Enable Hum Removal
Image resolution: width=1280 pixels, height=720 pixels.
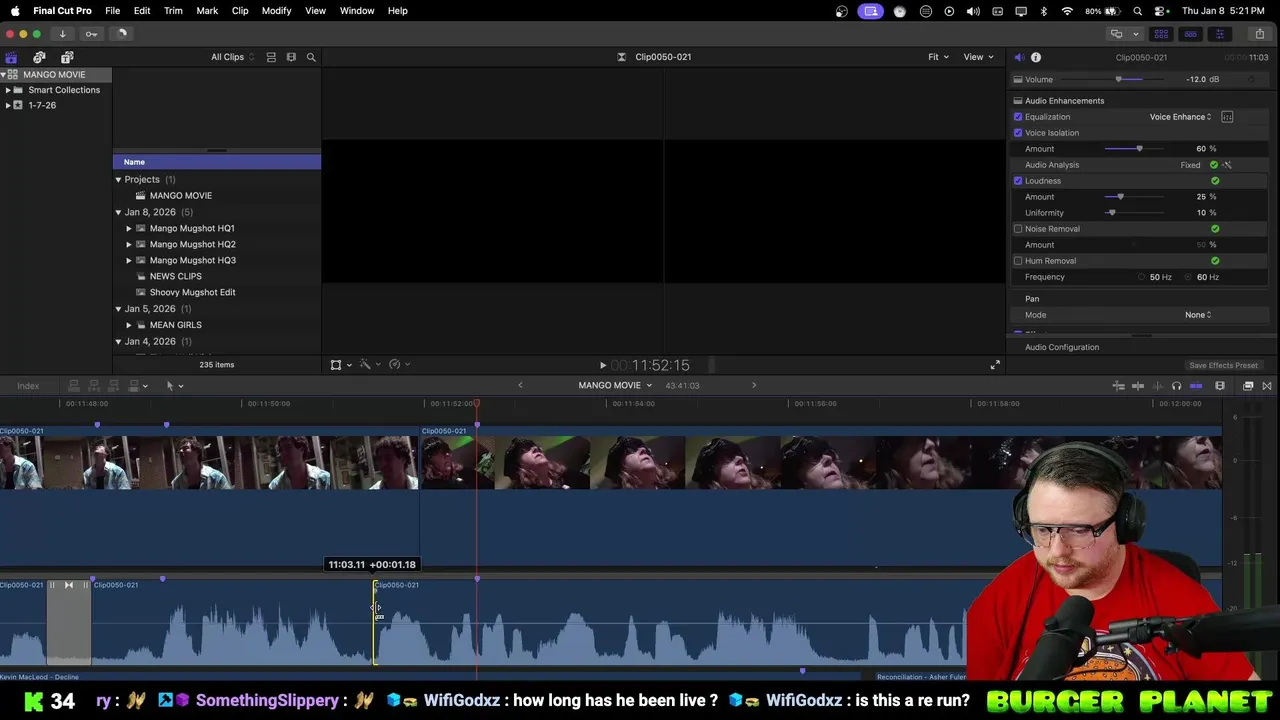click(1018, 261)
